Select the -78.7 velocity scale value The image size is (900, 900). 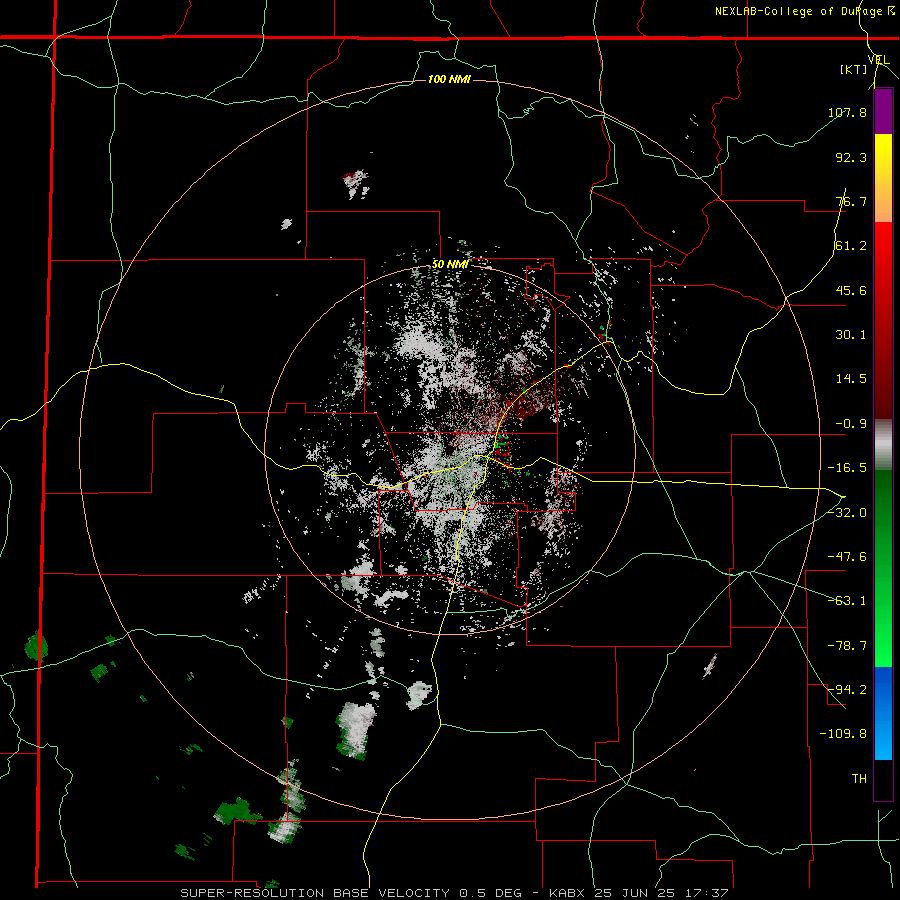pos(847,646)
